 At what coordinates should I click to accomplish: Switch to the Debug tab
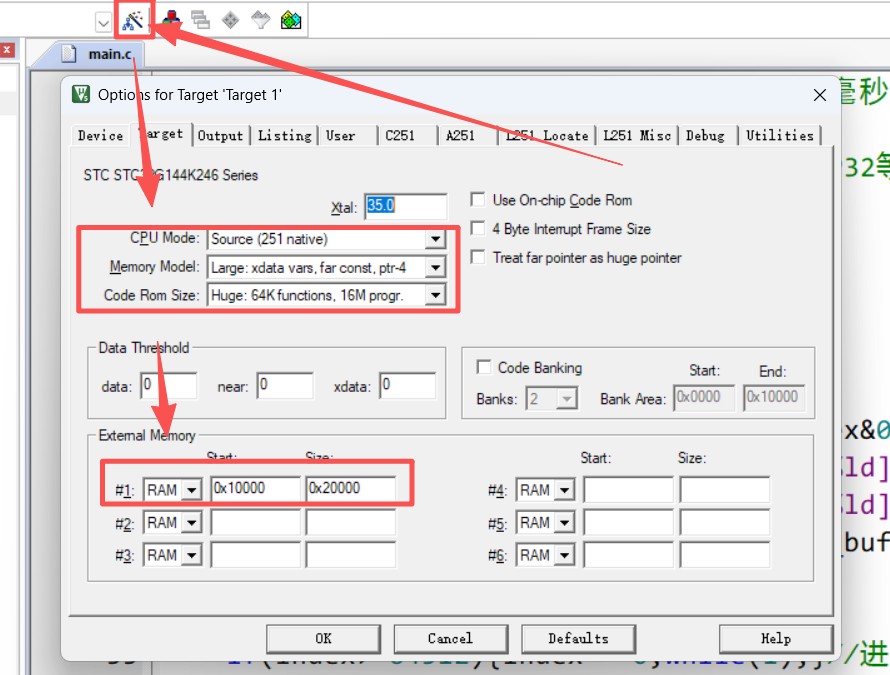tap(705, 136)
